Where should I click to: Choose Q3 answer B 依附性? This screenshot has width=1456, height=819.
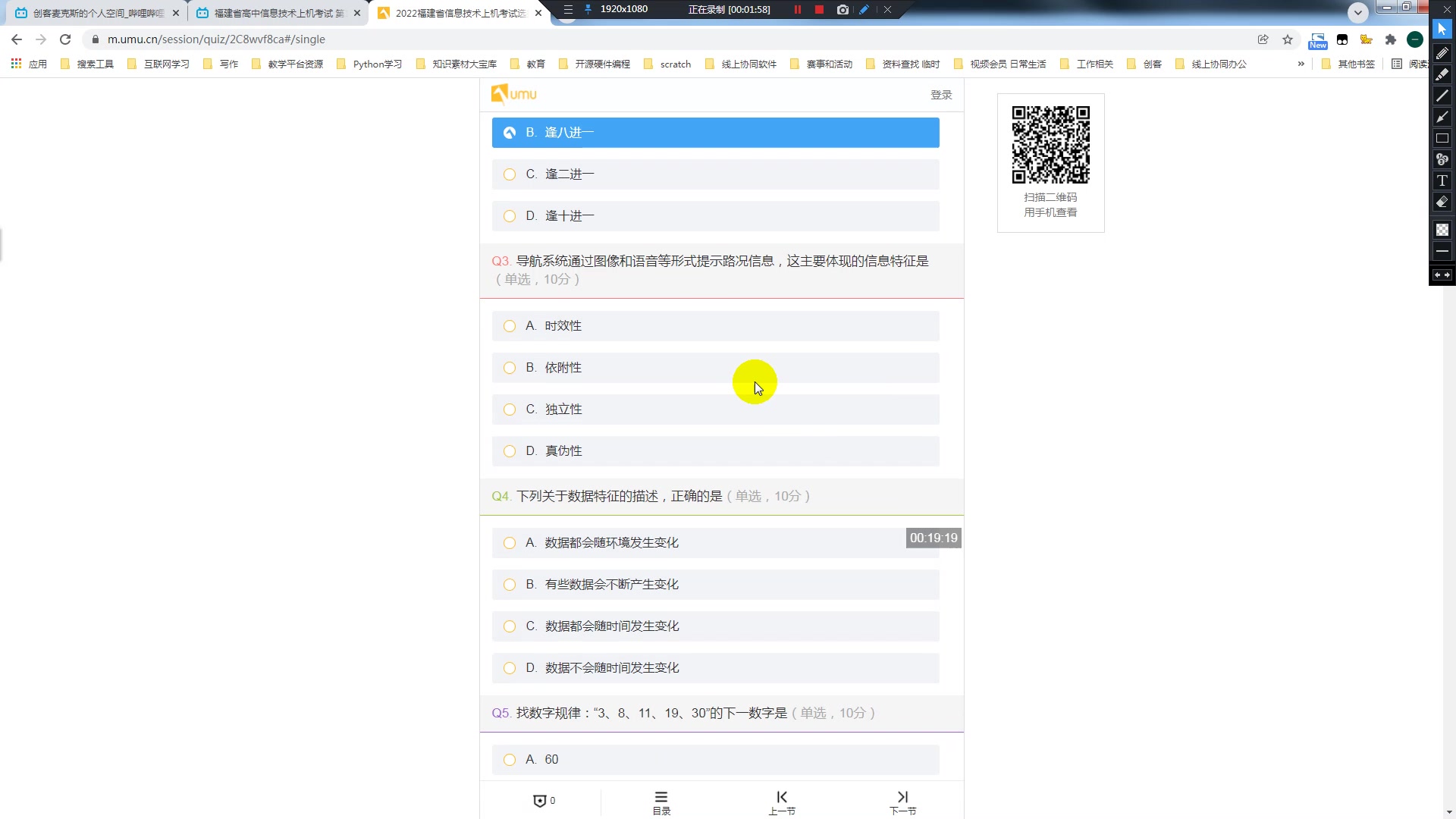(715, 368)
